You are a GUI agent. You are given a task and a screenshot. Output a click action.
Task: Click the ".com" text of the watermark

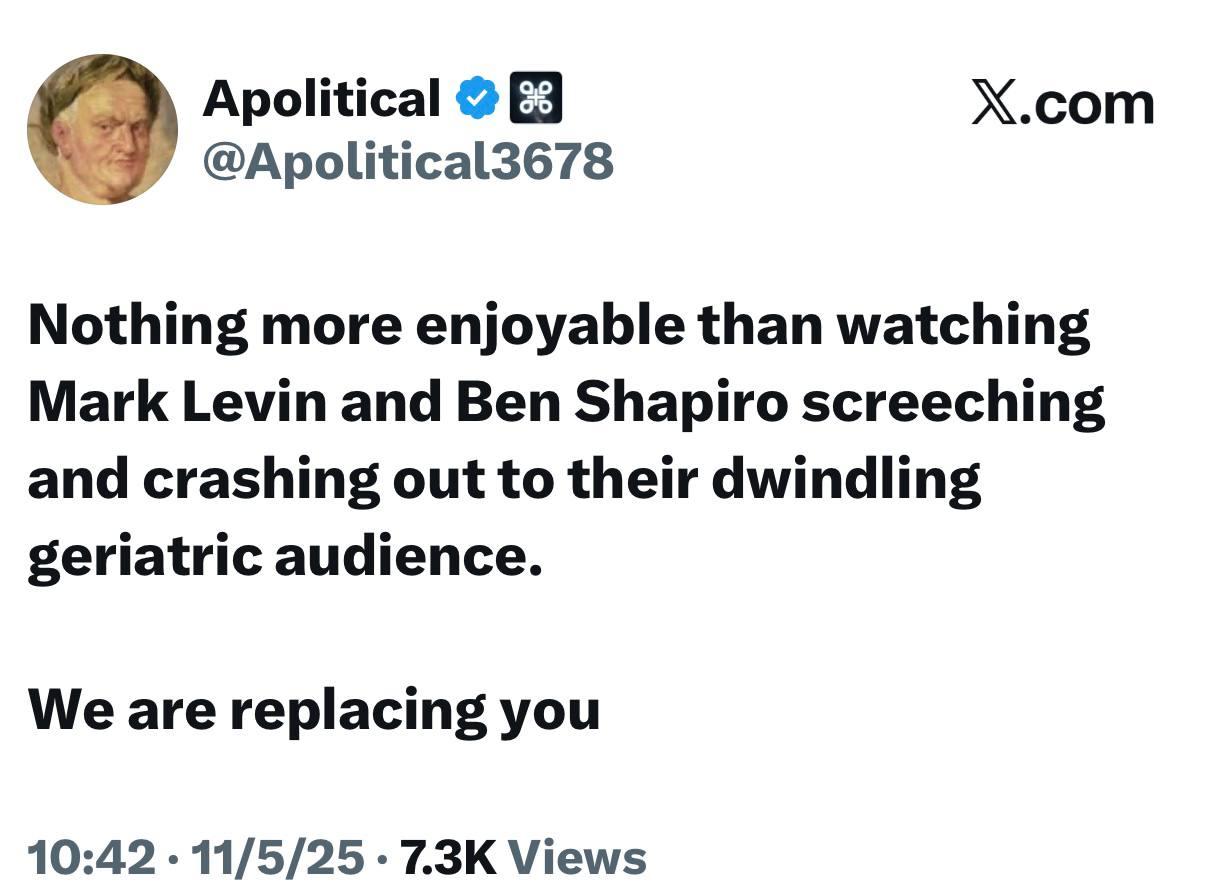tap(1091, 105)
